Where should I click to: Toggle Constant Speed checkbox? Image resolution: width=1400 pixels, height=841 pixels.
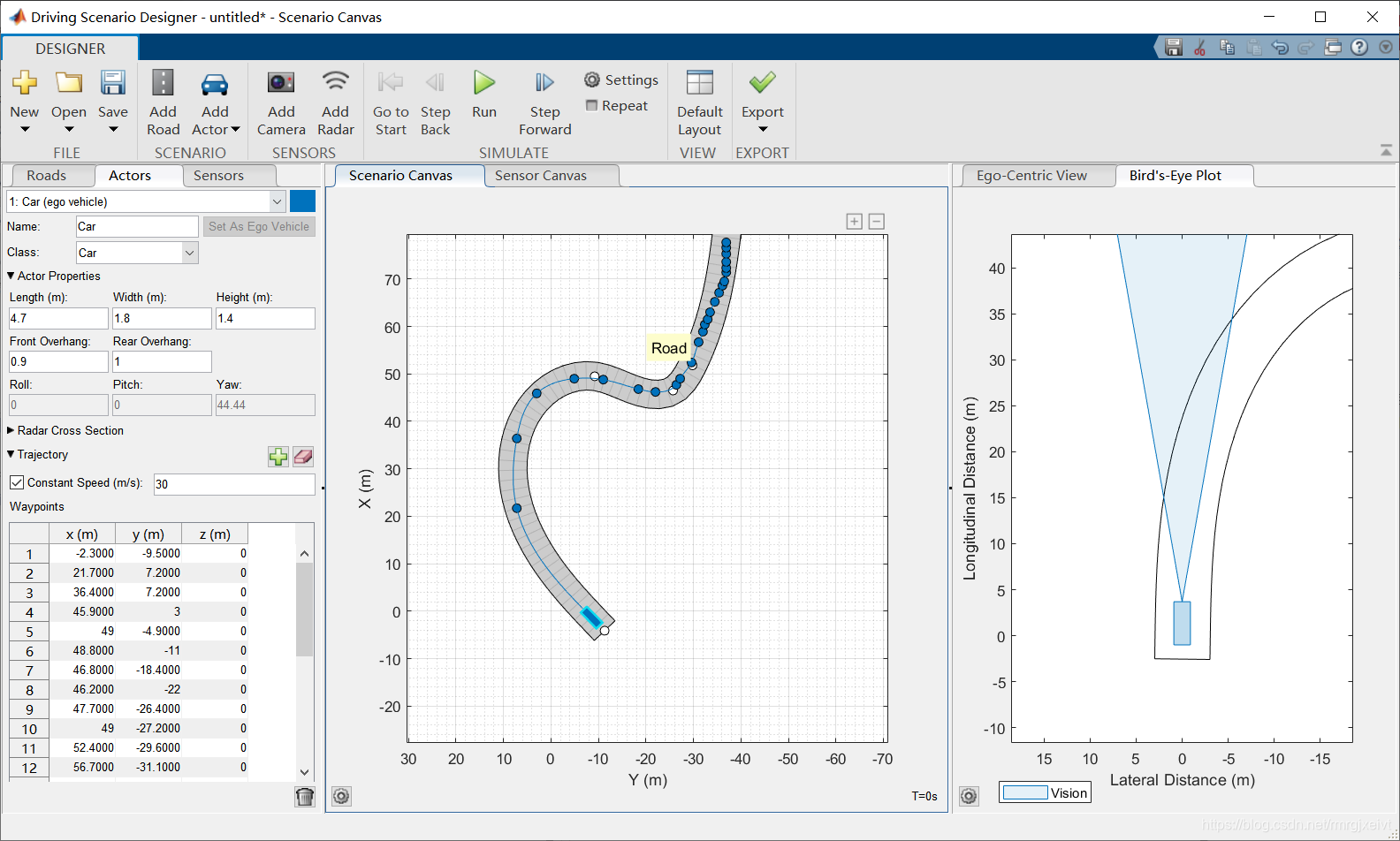17,482
